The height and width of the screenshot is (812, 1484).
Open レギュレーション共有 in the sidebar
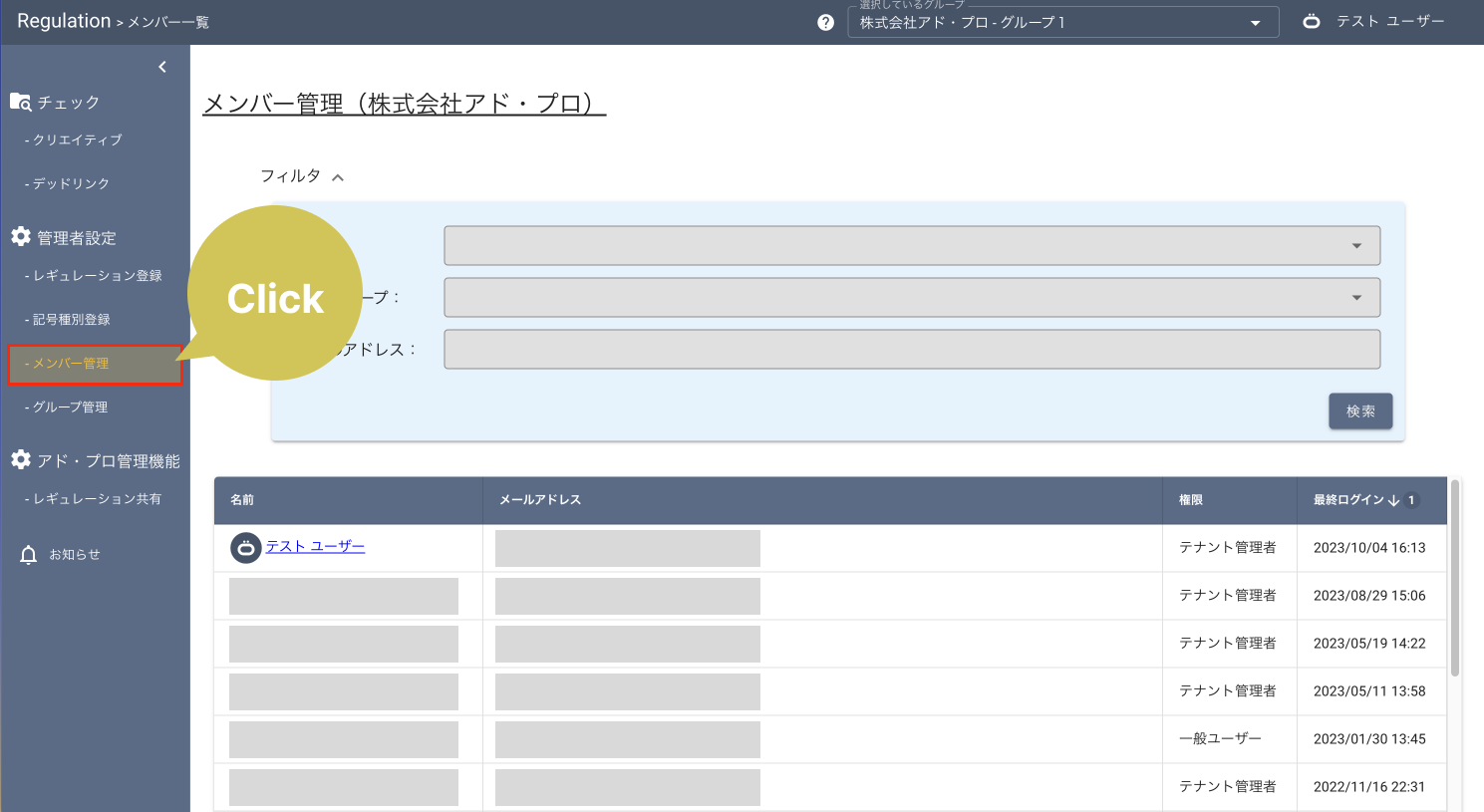(95, 498)
